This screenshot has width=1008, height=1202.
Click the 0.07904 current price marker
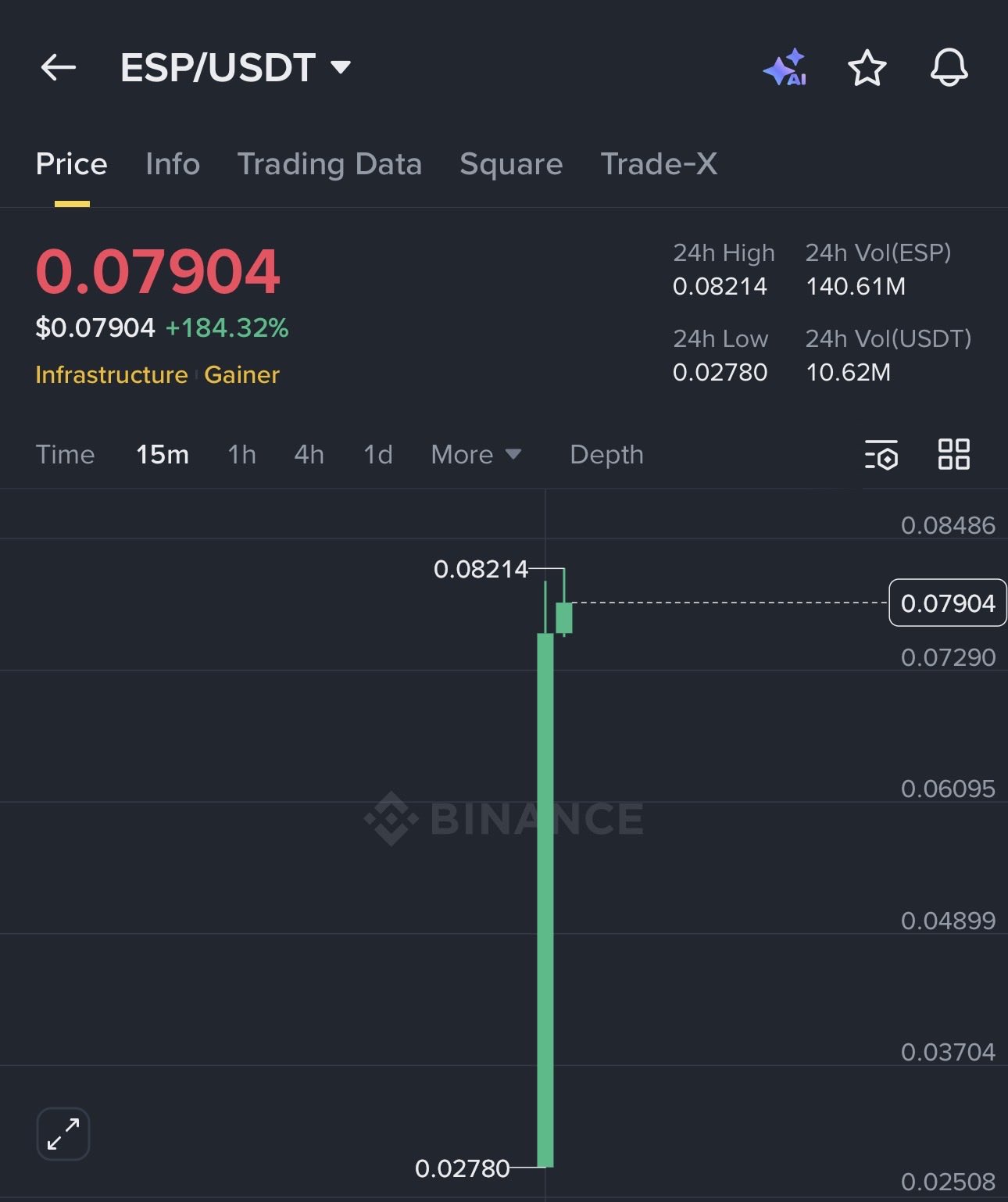[x=947, y=603]
